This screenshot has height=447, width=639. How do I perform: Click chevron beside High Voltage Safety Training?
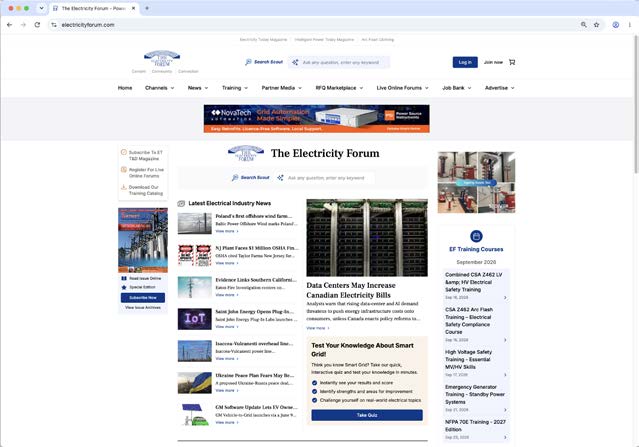click(x=505, y=375)
